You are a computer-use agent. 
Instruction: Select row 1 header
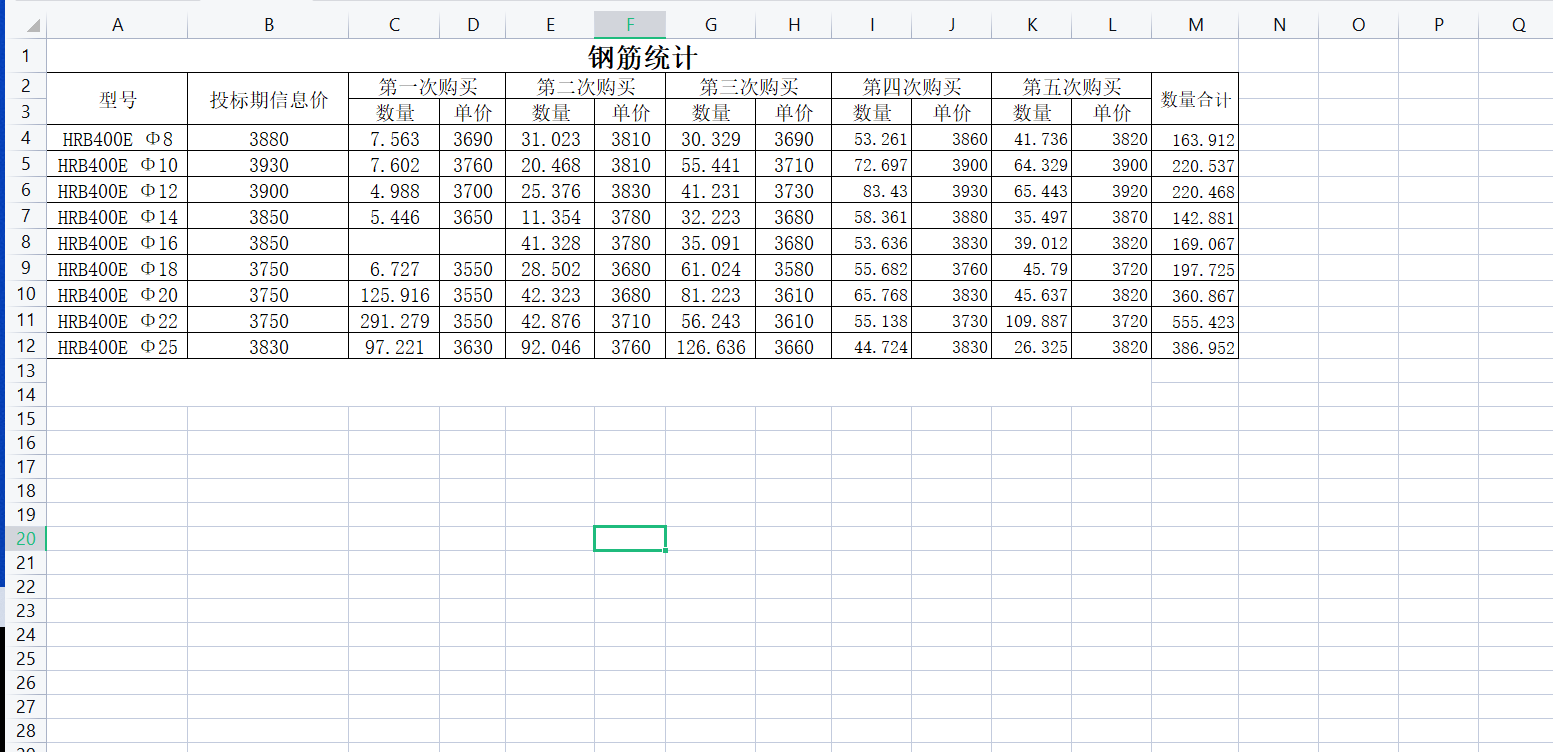pos(26,56)
